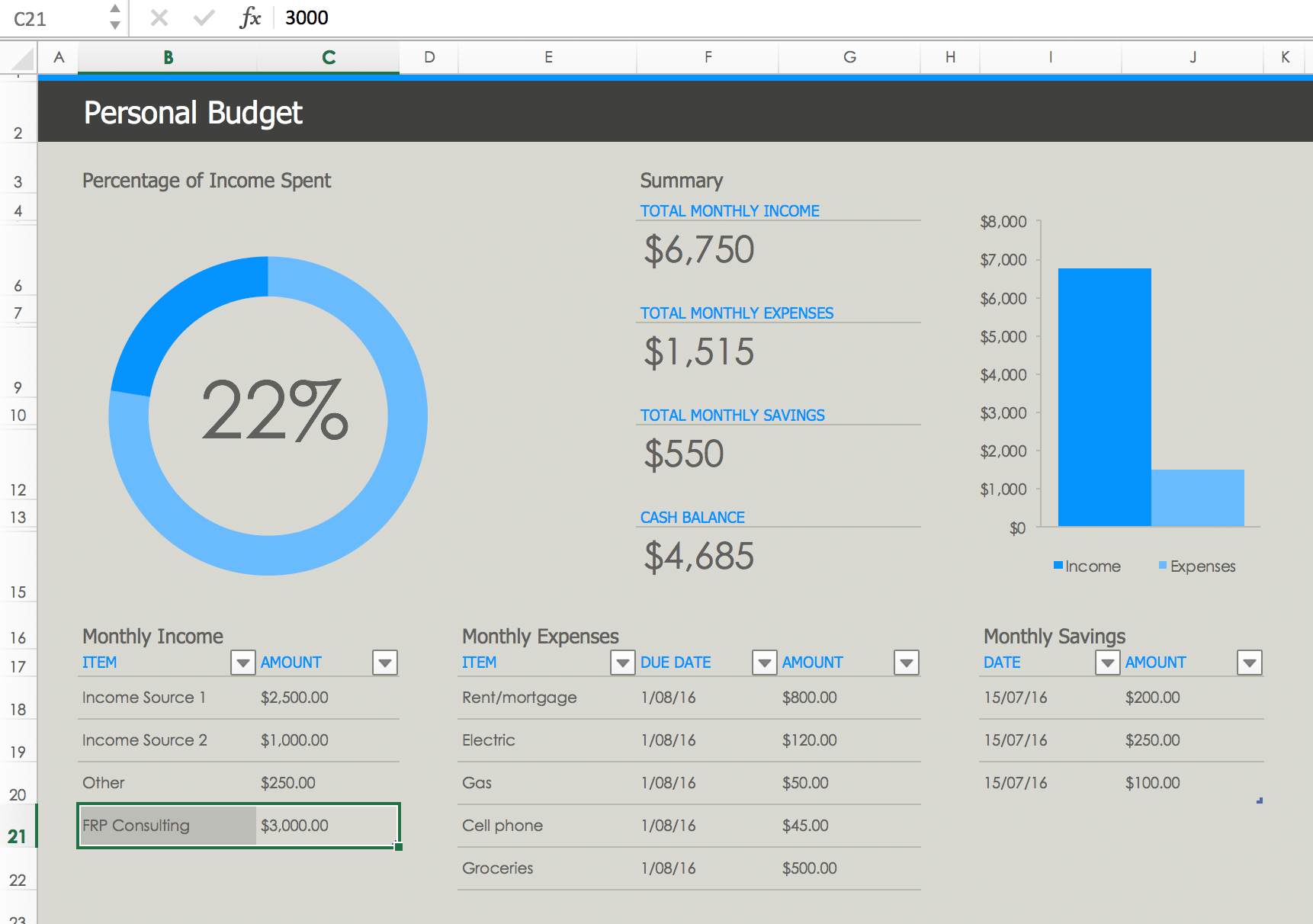Click the $550 savings total

point(684,454)
